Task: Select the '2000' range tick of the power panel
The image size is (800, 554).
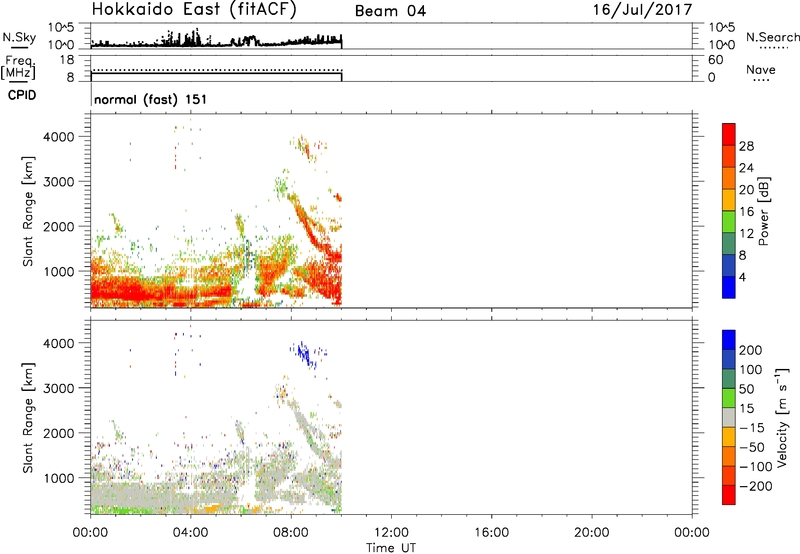Action: click(58, 226)
